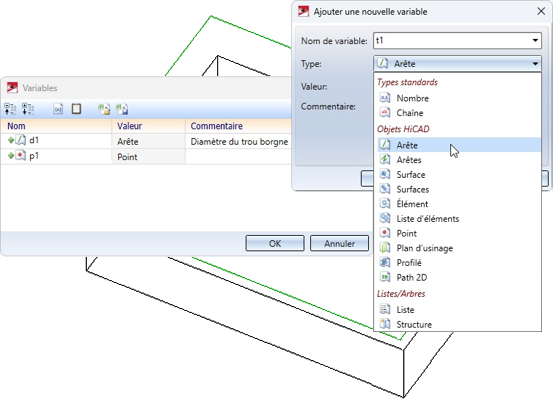Click the Élément type icon
553x400 pixels.
click(x=385, y=204)
